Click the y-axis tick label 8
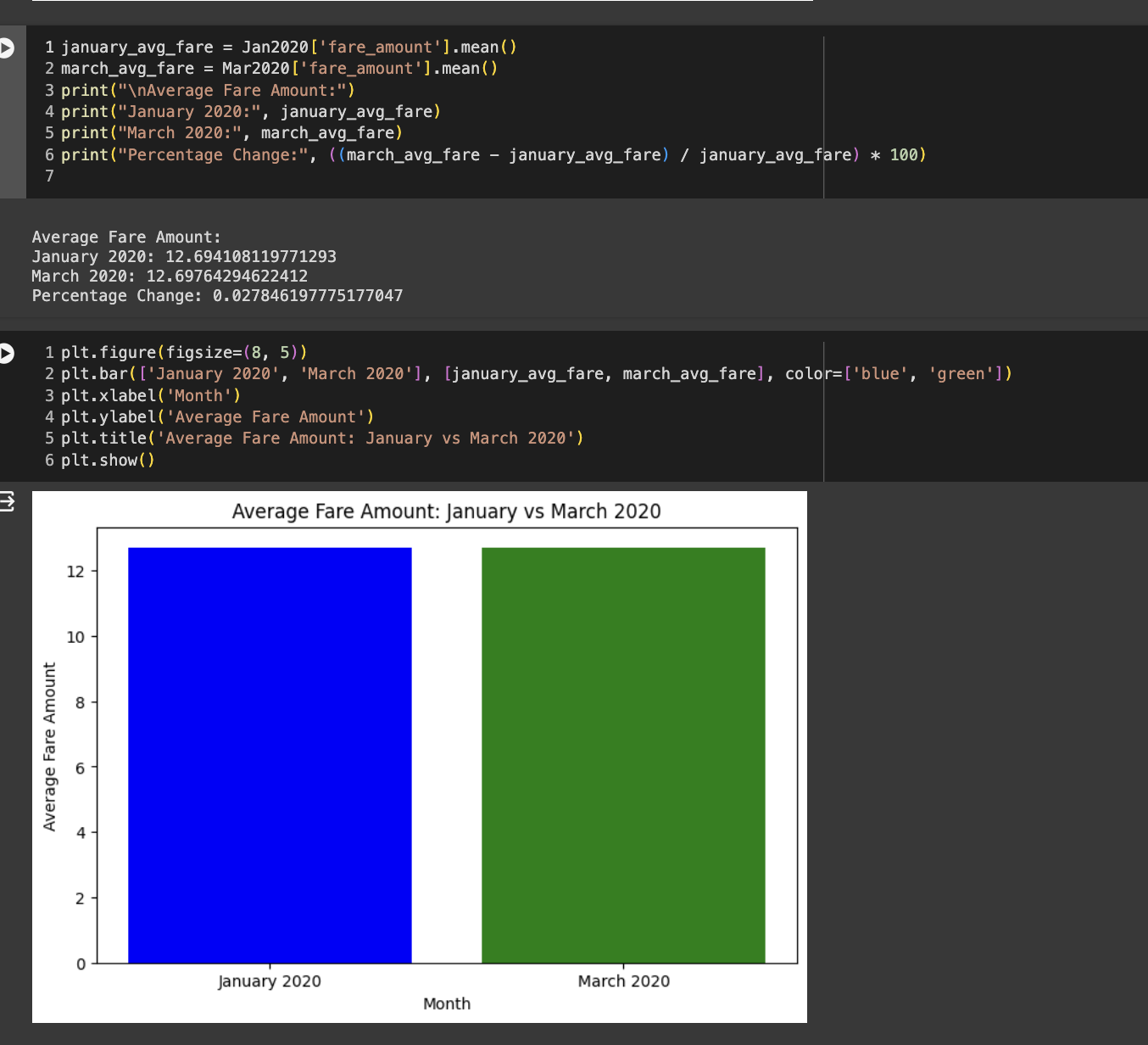 point(81,702)
